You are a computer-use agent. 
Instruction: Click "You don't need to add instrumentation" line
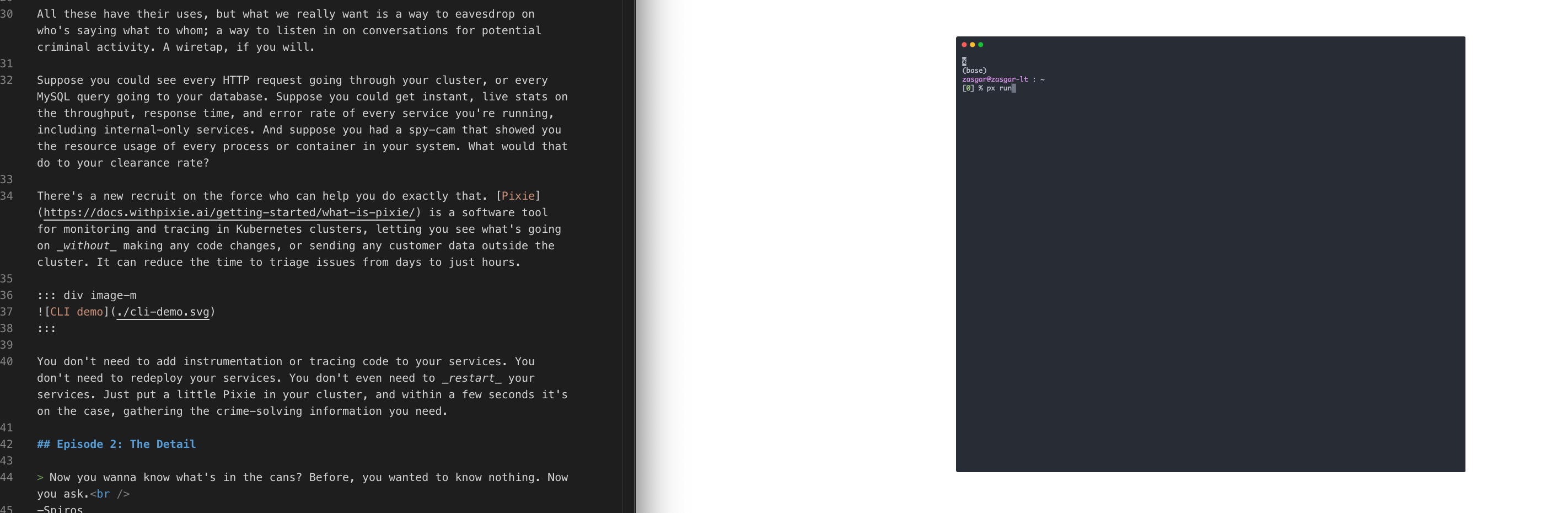[286, 361]
